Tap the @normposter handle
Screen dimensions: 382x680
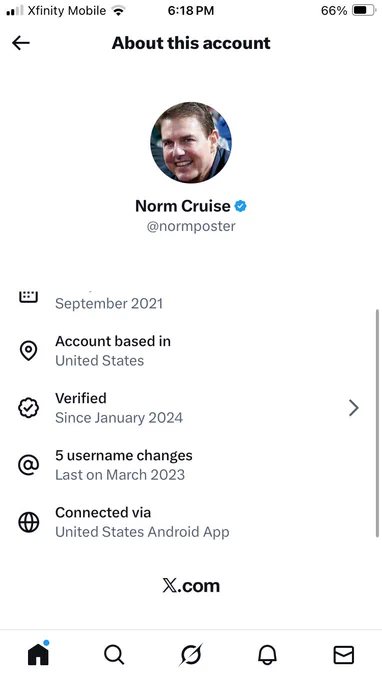(191, 226)
